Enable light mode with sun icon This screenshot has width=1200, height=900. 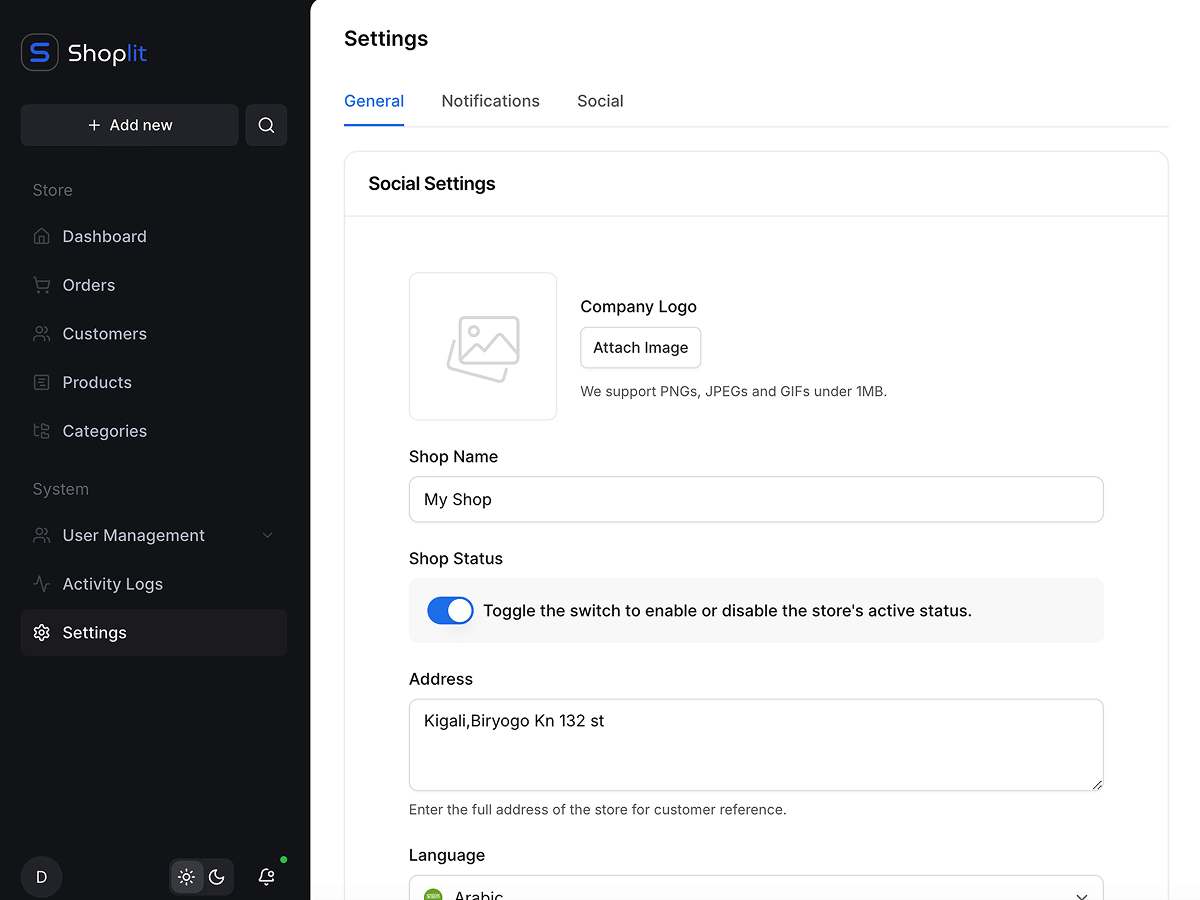tap(186, 877)
